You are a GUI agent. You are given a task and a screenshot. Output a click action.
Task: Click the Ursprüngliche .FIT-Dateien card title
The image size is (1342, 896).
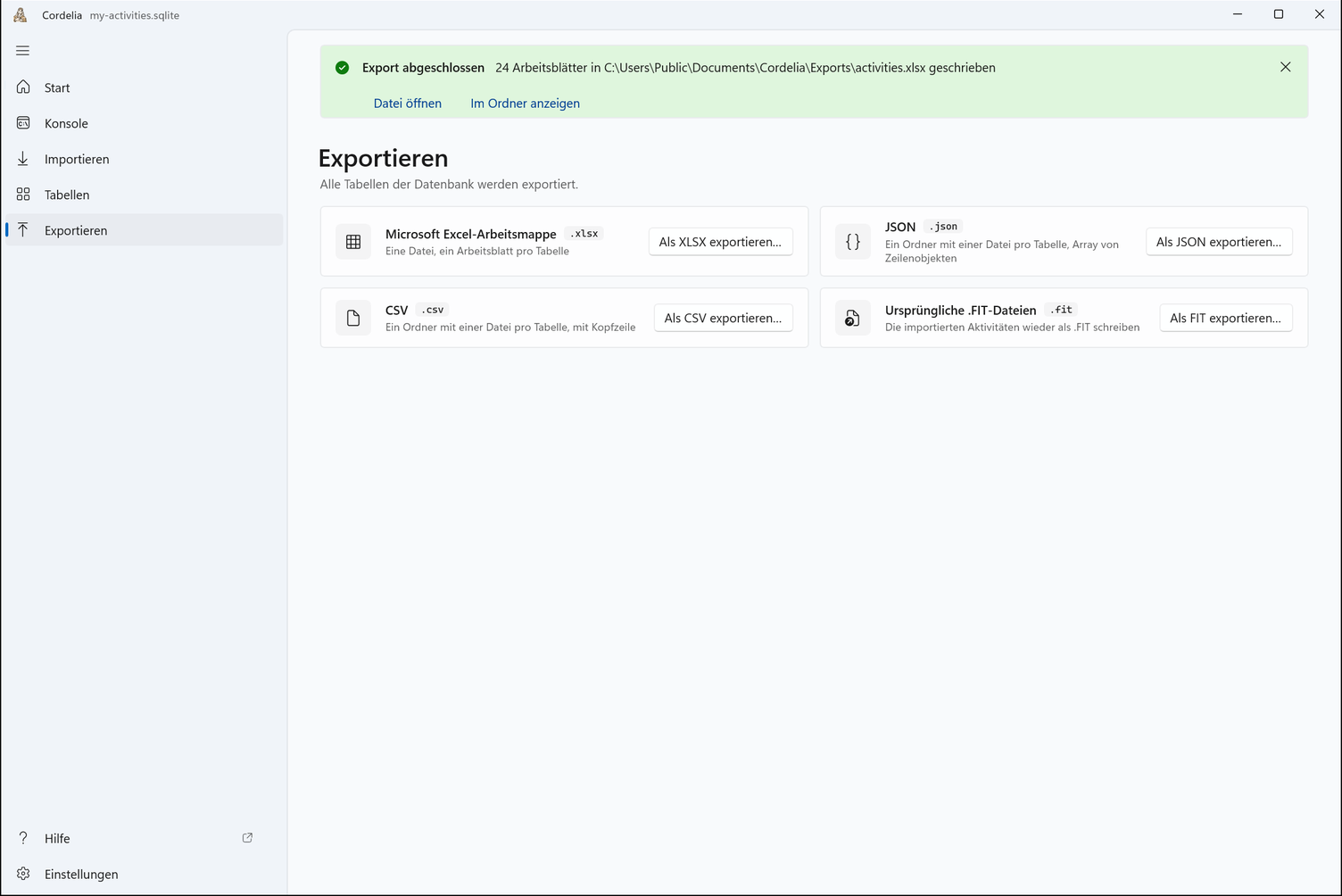[961, 310]
